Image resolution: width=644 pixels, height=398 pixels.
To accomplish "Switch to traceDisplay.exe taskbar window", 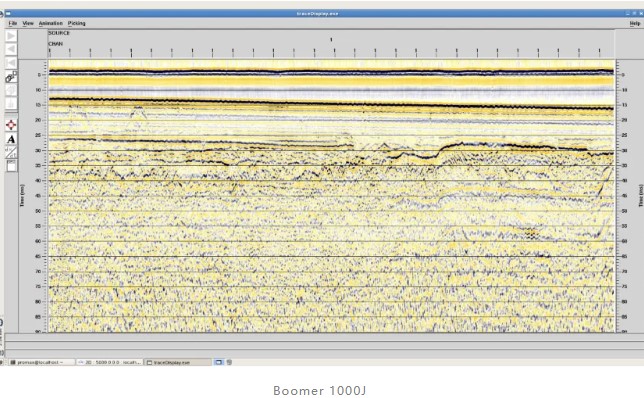I will 178,362.
